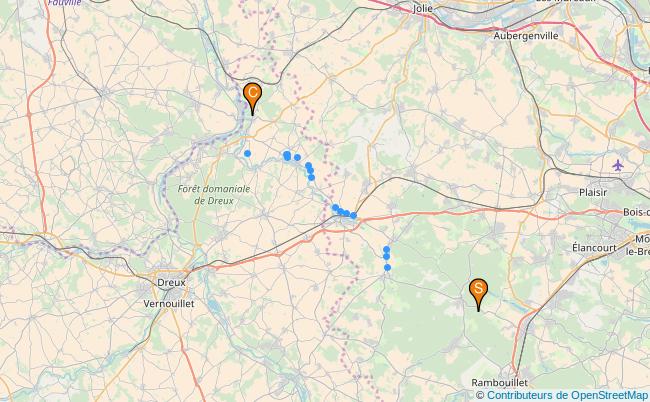Viewport: 650px width, 402px height.
Task: Select the isolated blue dot below marker C
Action: pos(247,153)
